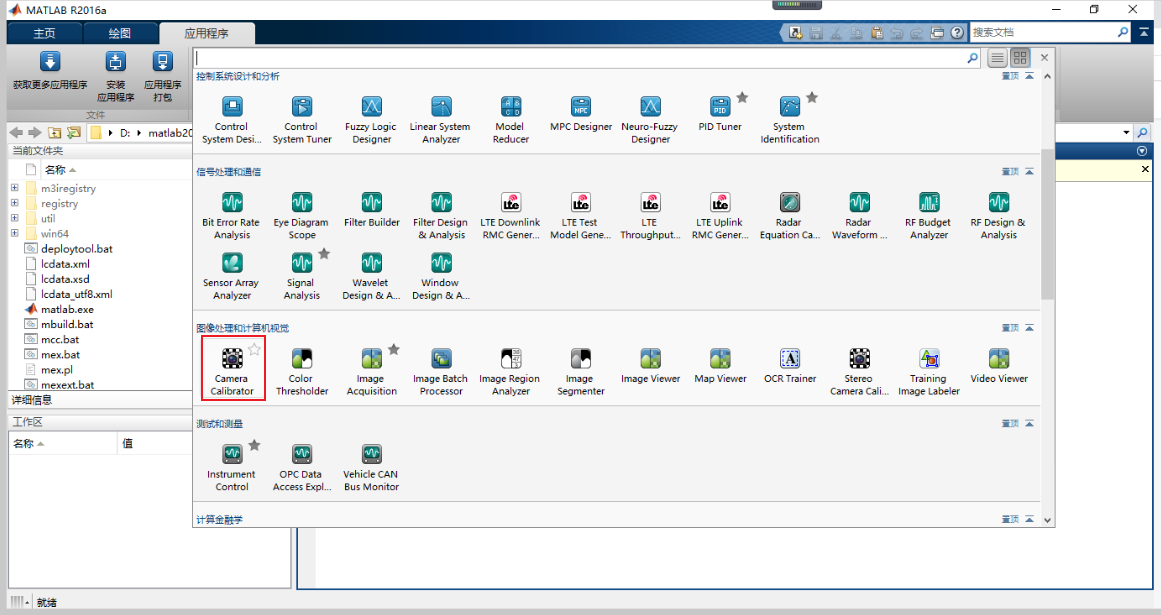Screen dimensions: 1161x615
Task: Toggle favorite star on Instrument Control
Action: [254, 445]
